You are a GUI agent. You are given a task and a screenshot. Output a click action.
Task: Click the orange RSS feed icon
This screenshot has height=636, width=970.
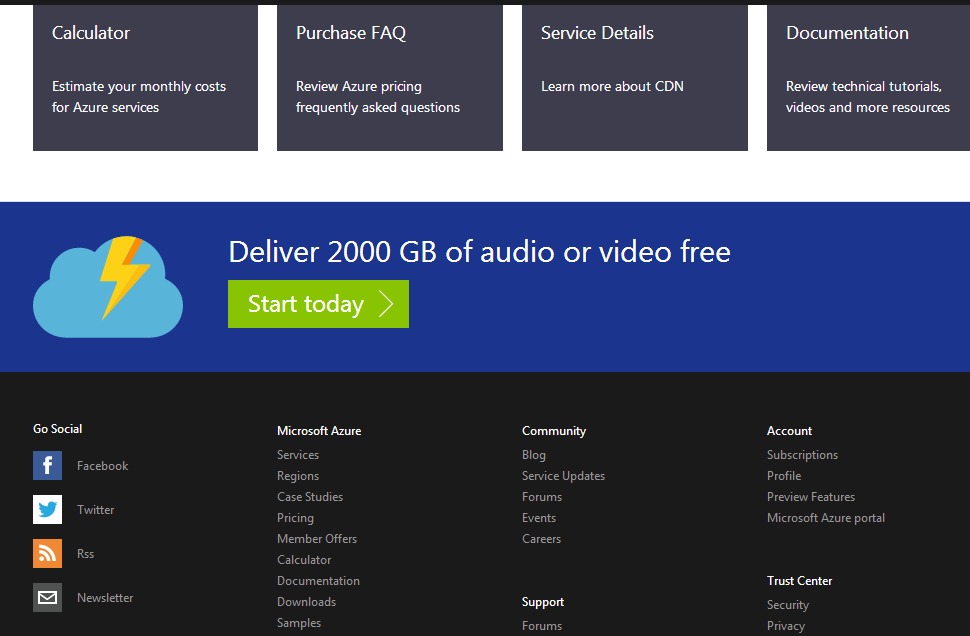point(47,554)
